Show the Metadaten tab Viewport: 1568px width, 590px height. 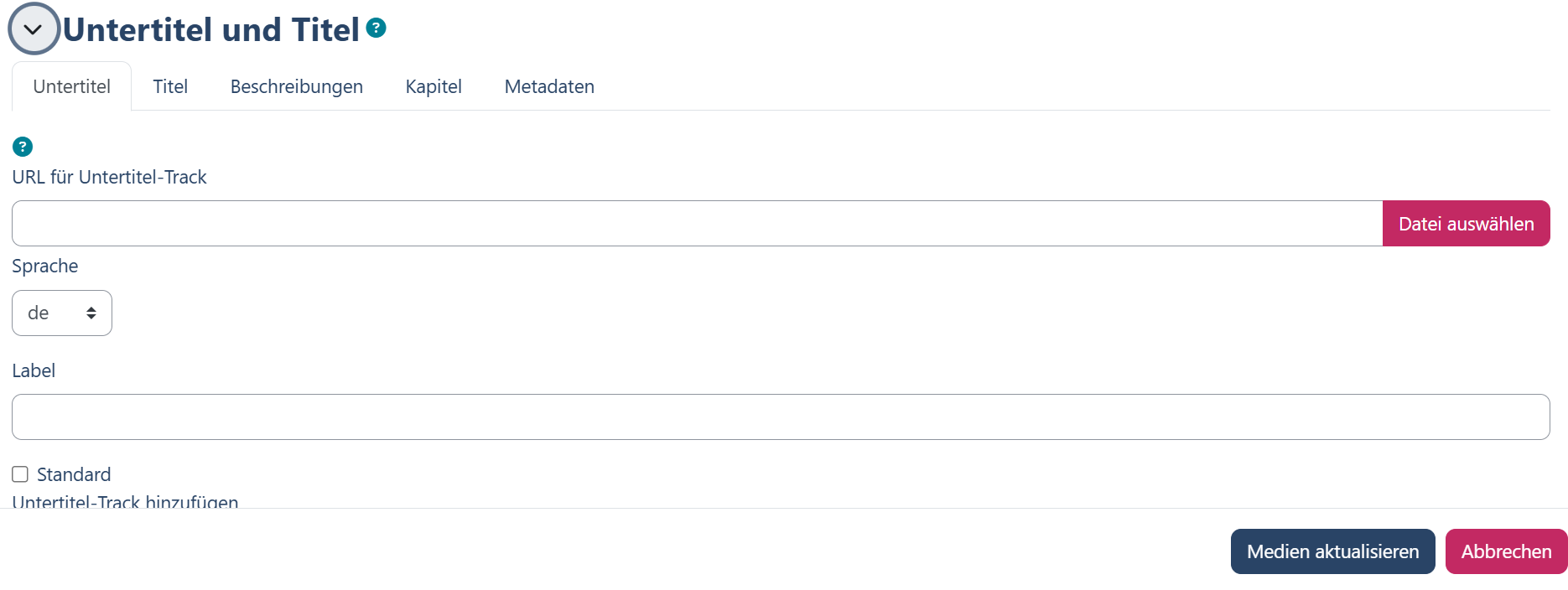pyautogui.click(x=549, y=86)
